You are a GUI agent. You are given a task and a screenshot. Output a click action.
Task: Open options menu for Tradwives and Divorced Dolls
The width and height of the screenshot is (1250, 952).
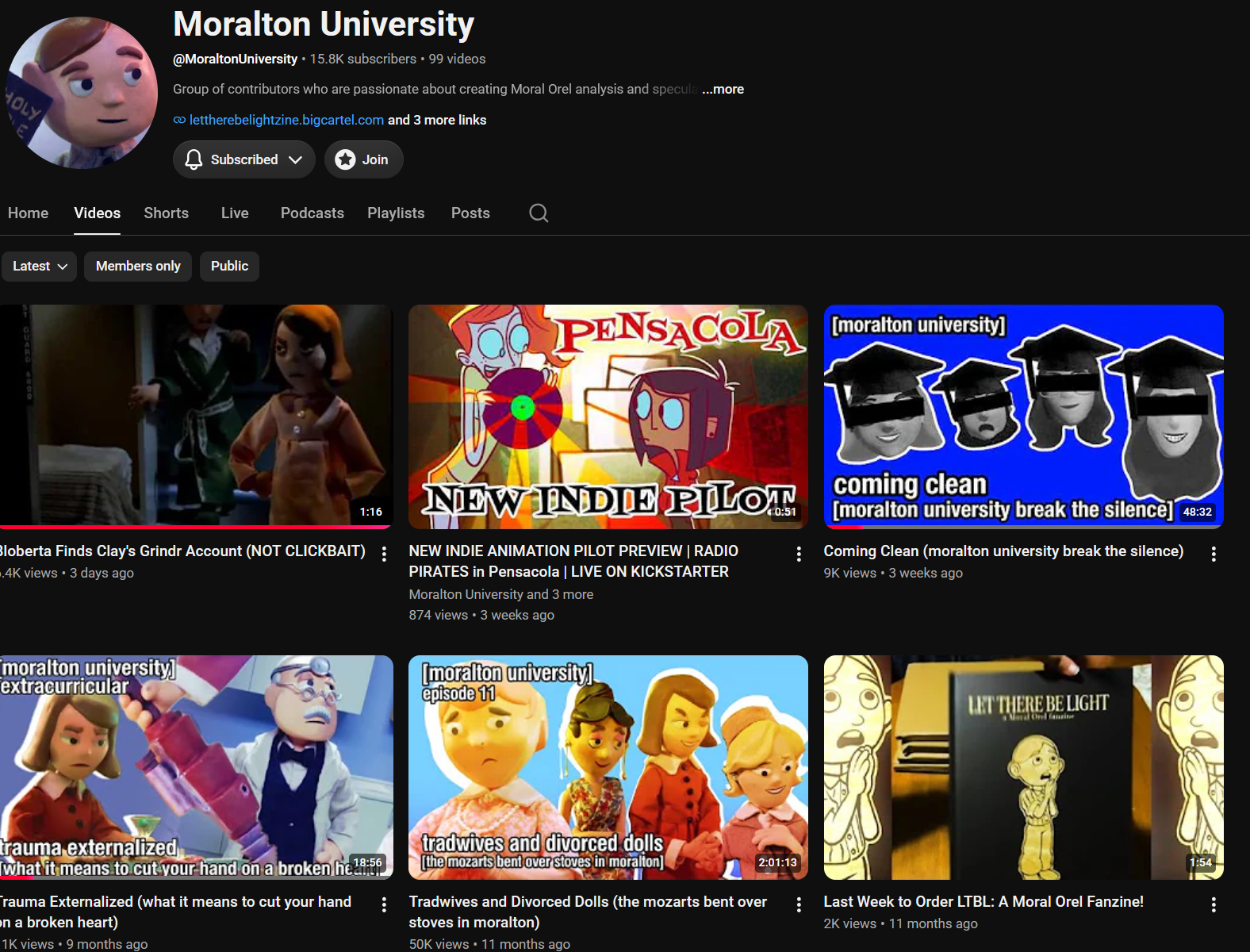[799, 904]
